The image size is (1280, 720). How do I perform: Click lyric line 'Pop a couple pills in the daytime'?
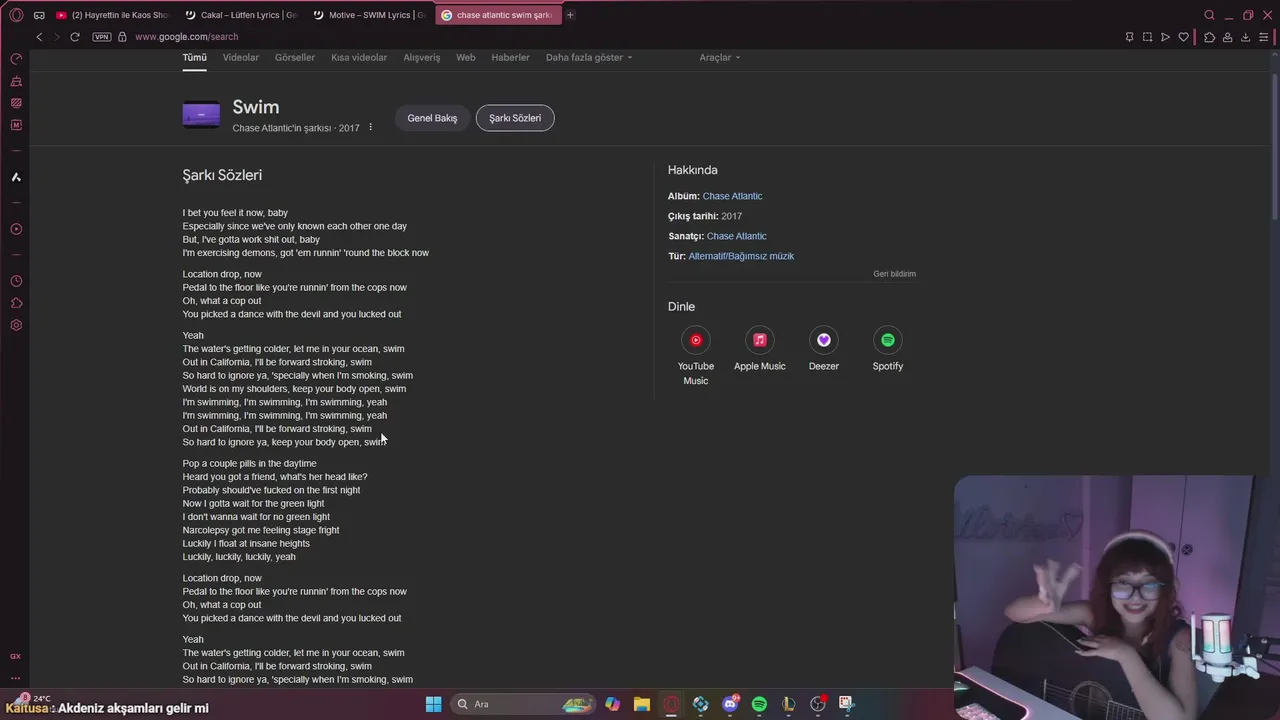(249, 463)
